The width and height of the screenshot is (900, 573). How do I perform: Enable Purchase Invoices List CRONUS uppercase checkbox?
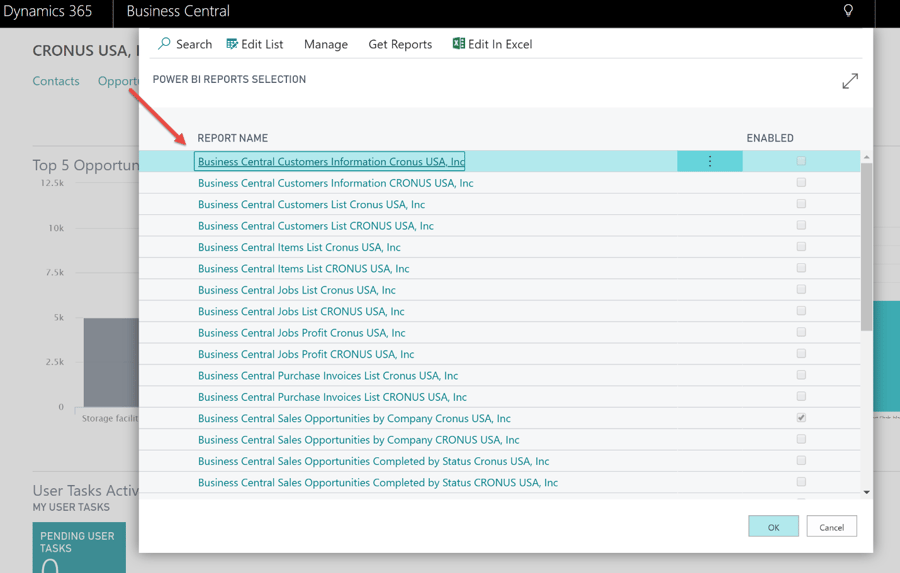click(x=801, y=396)
